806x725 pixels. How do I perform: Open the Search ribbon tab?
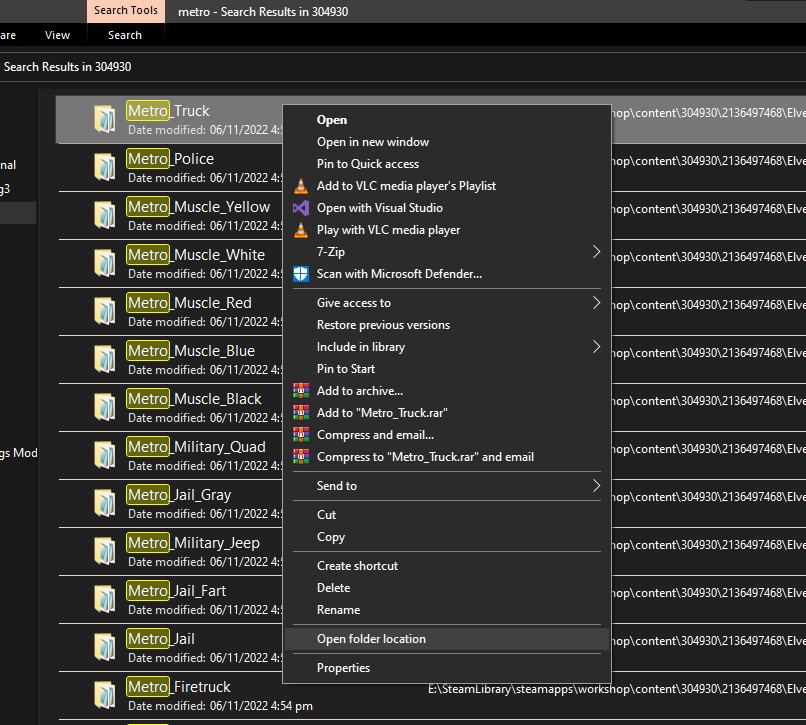tap(124, 35)
